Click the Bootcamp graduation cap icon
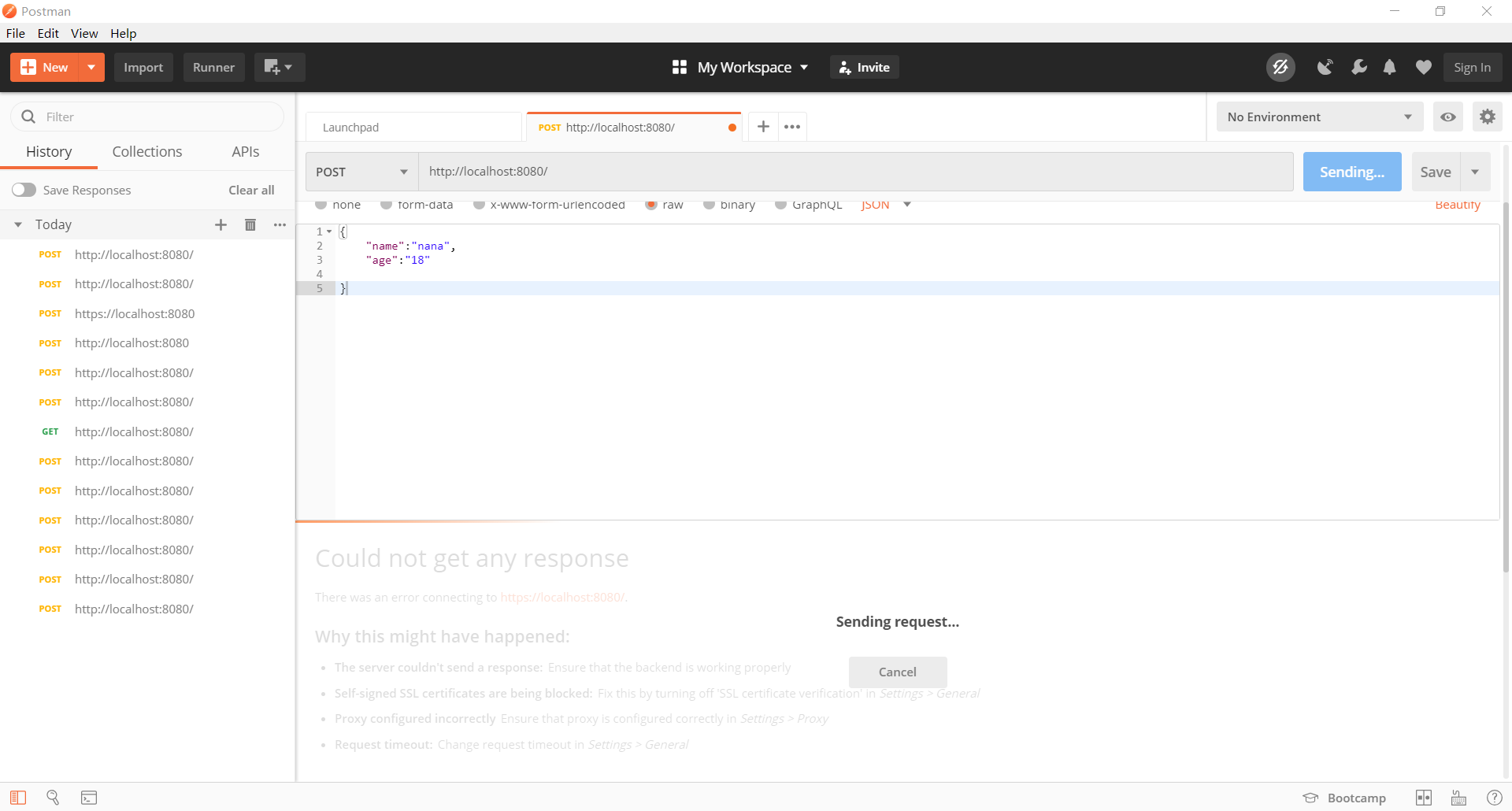 click(x=1310, y=798)
